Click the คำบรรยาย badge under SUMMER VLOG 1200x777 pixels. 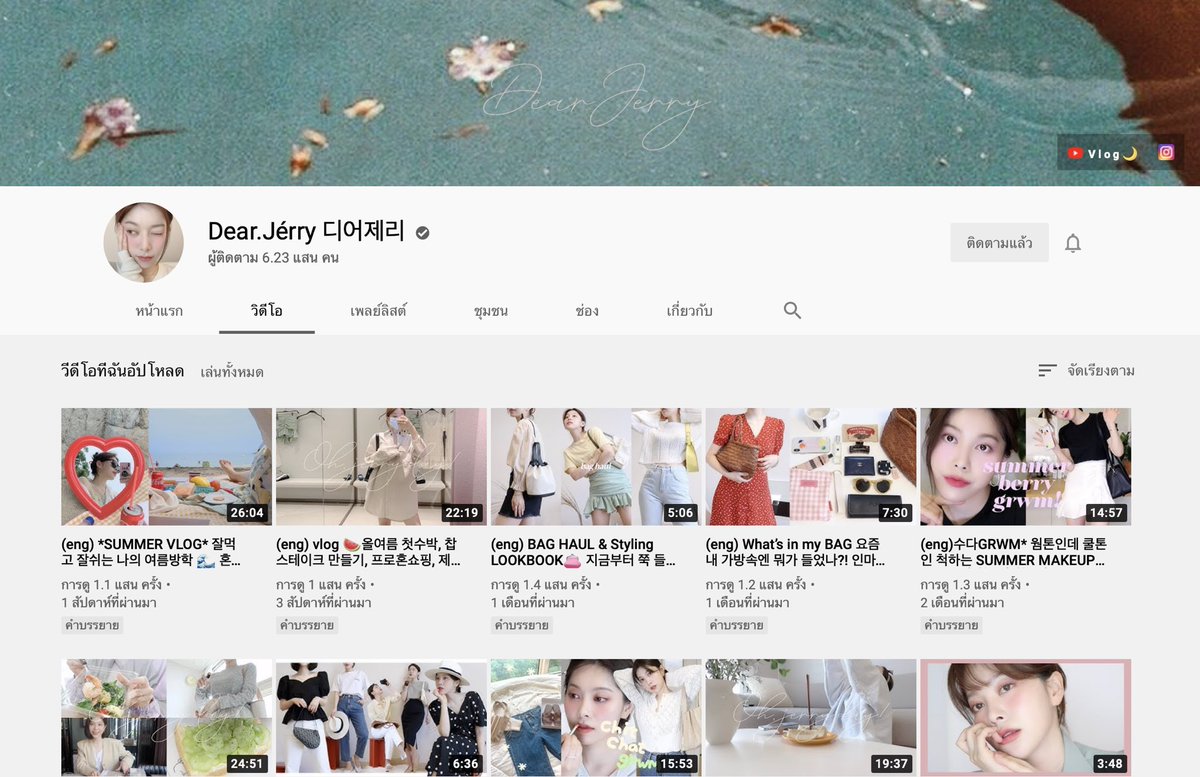pos(92,625)
